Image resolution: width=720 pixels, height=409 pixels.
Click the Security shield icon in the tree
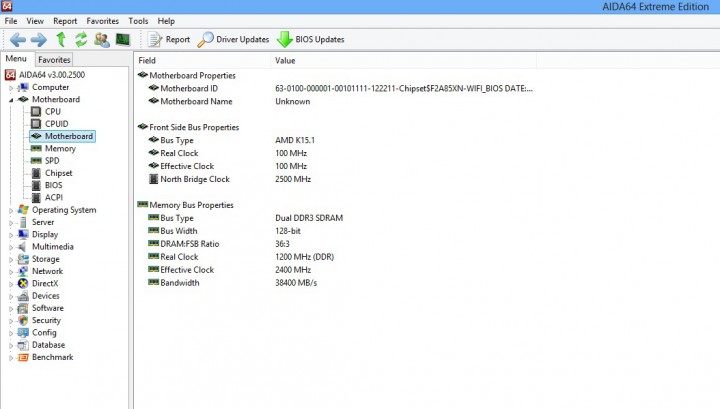click(x=23, y=320)
